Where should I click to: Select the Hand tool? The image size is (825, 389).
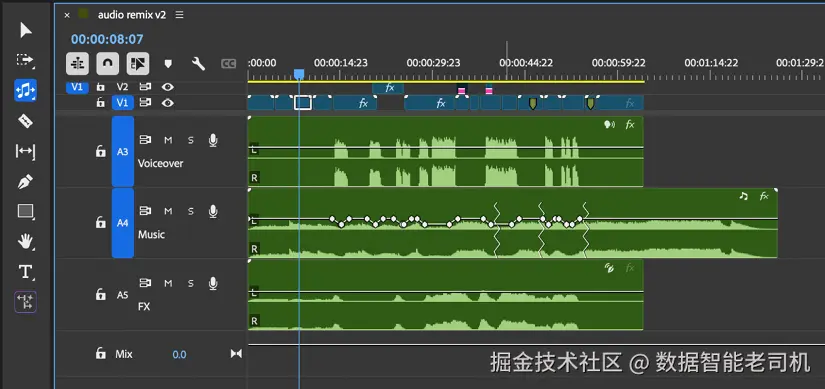click(x=25, y=242)
